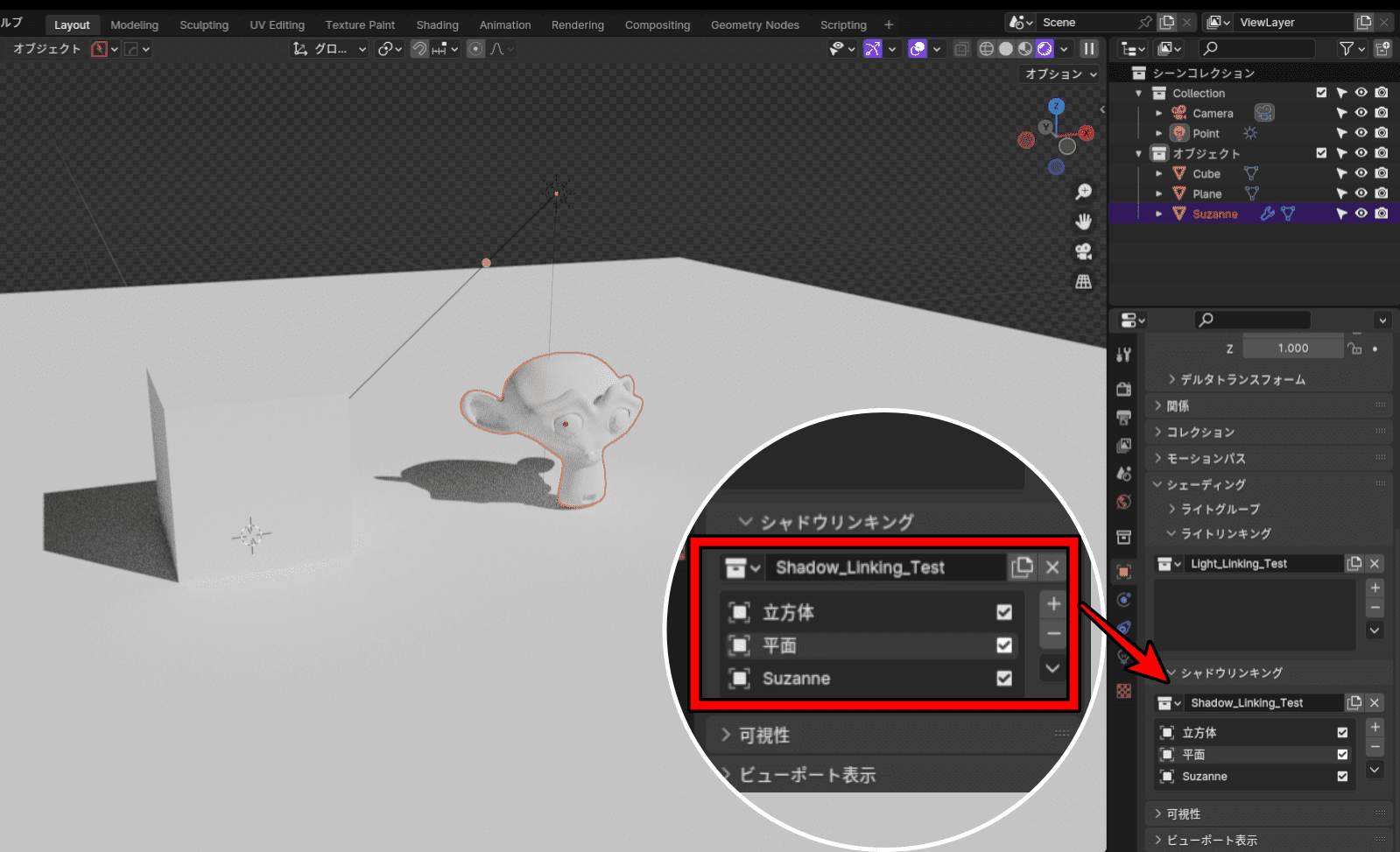Click the outliner search field

[1256, 49]
